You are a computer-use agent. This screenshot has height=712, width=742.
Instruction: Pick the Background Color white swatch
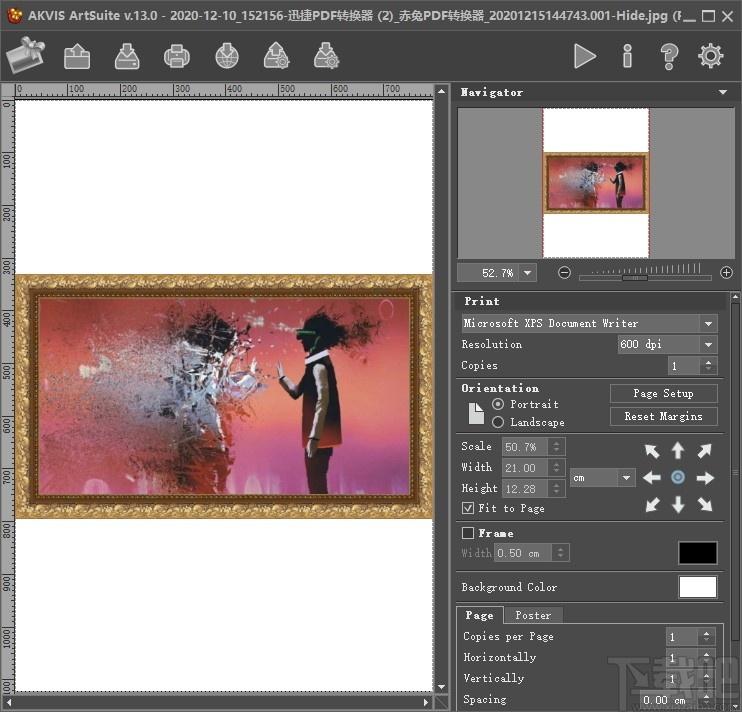[x=698, y=587]
